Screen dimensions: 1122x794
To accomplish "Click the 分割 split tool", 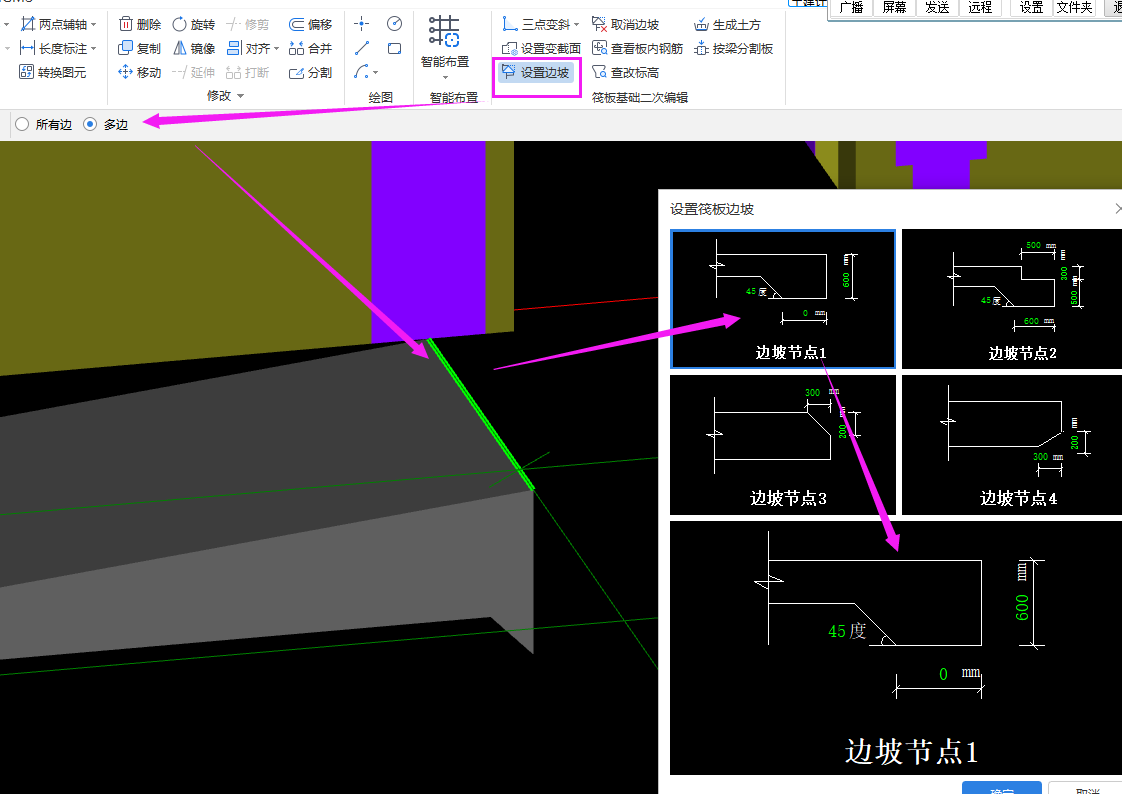I will pos(311,72).
